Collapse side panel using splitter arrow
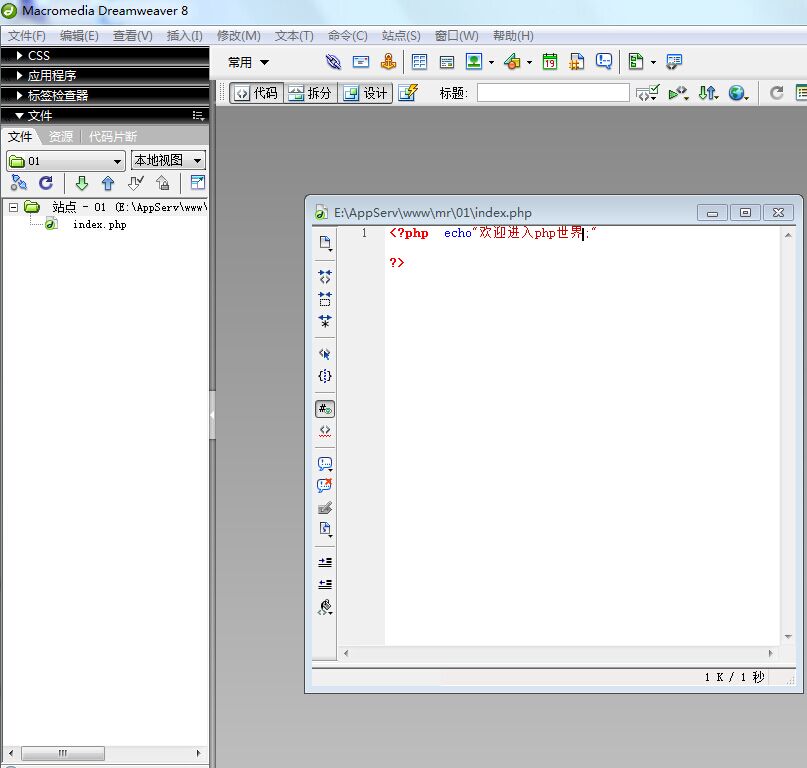Viewport: 807px width, 768px height. [x=212, y=414]
